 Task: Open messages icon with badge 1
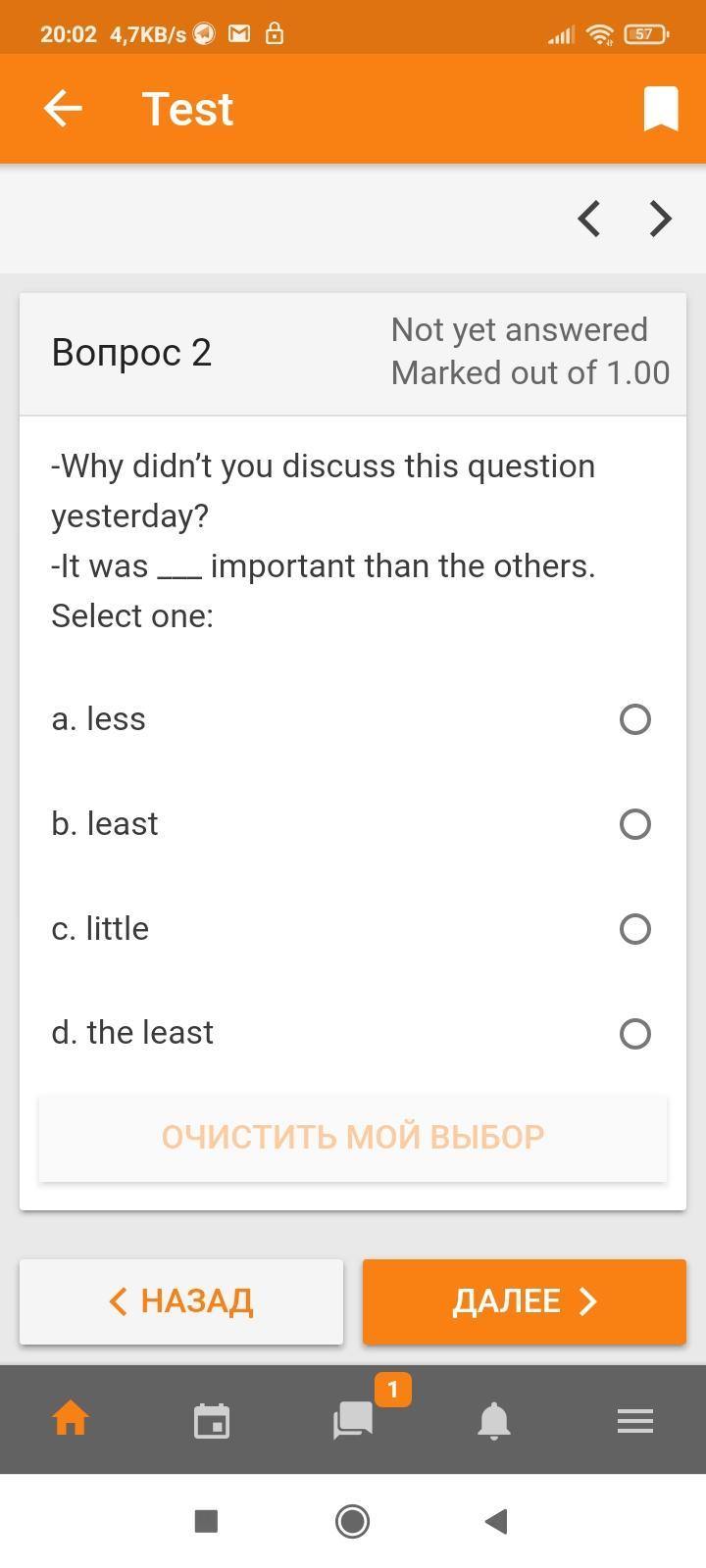tap(353, 1419)
